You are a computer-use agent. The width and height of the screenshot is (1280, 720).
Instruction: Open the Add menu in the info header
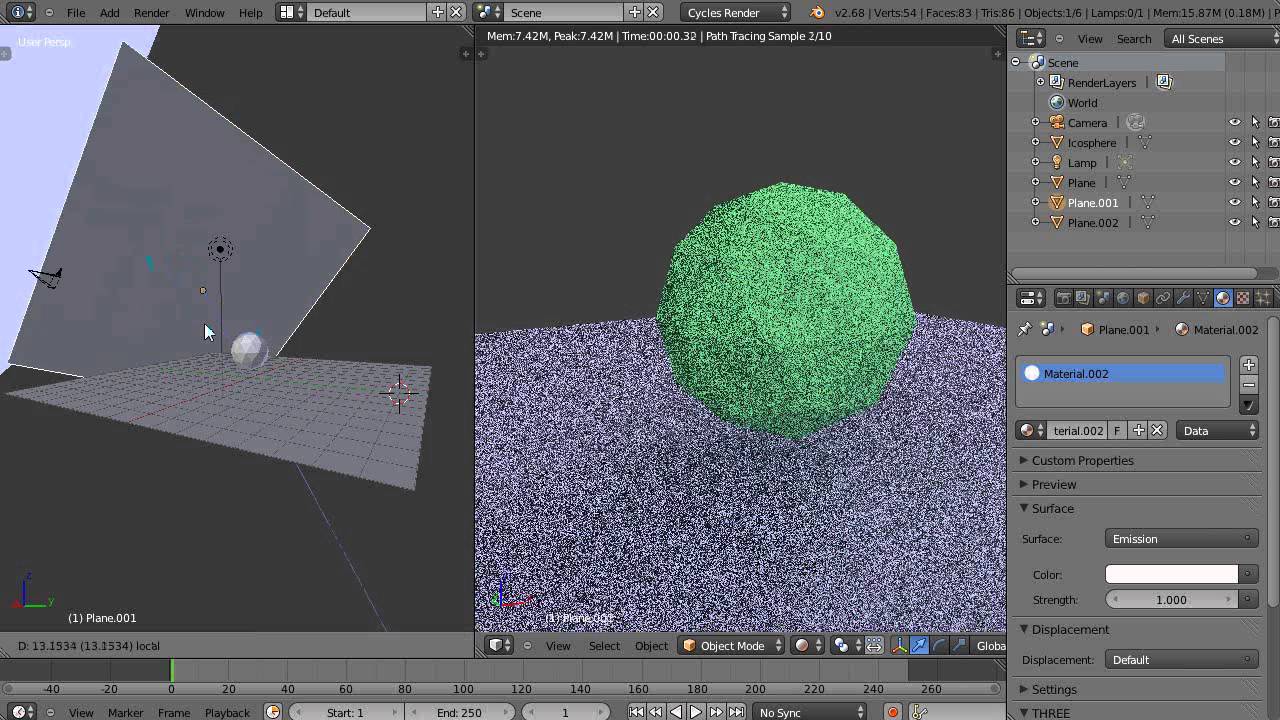[x=110, y=13]
